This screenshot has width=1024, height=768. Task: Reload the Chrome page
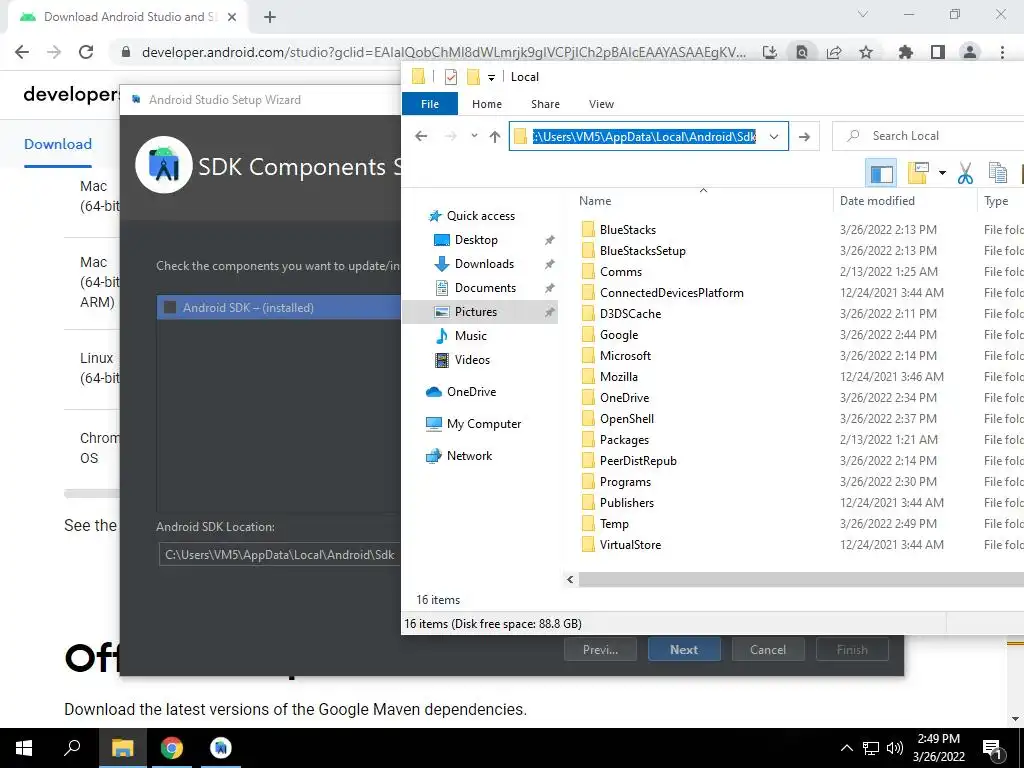click(x=86, y=52)
